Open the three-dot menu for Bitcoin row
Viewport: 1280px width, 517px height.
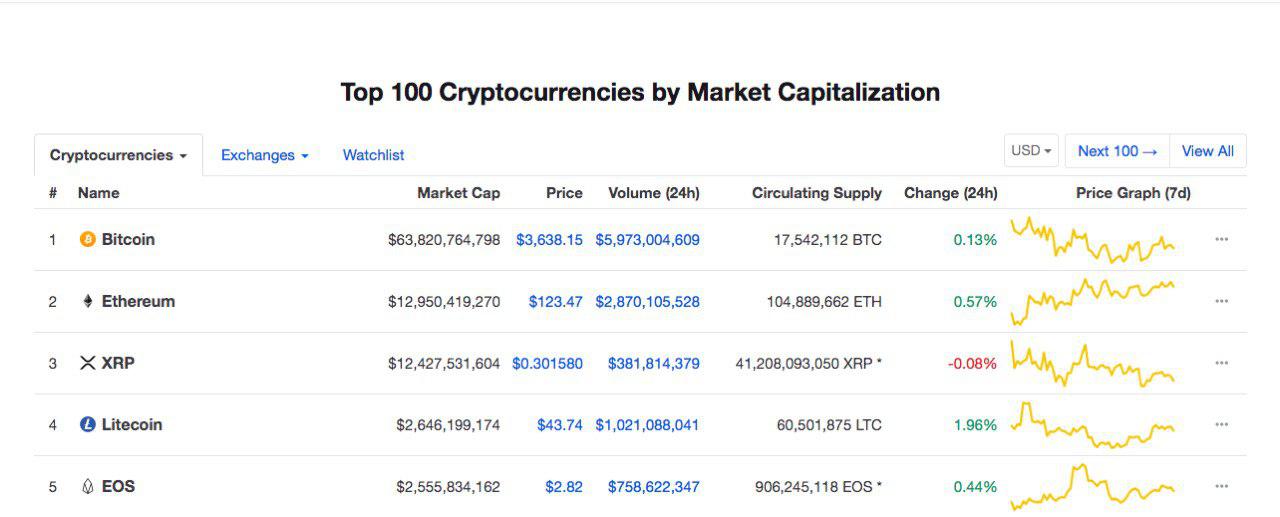pos(1221,240)
